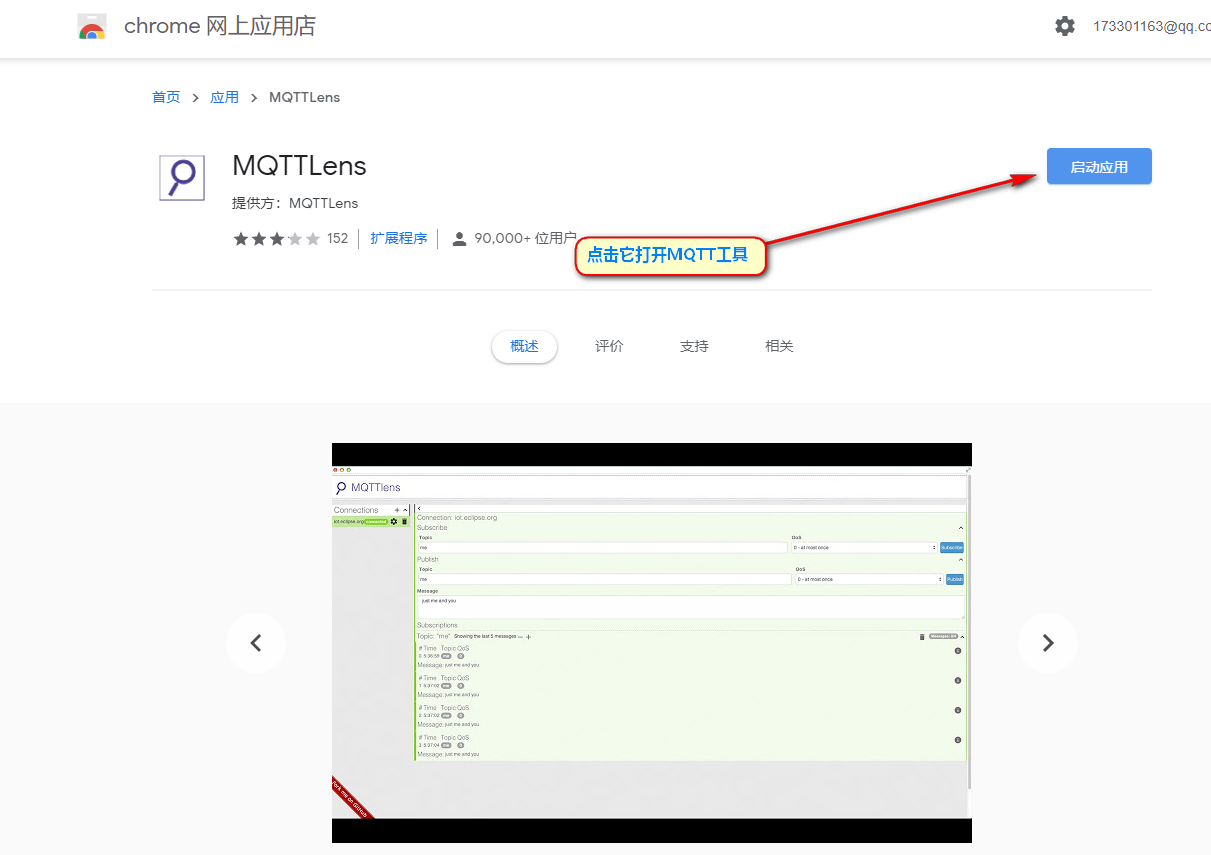Click the star rating icons
Image resolution: width=1211 pixels, height=855 pixels.
277,239
